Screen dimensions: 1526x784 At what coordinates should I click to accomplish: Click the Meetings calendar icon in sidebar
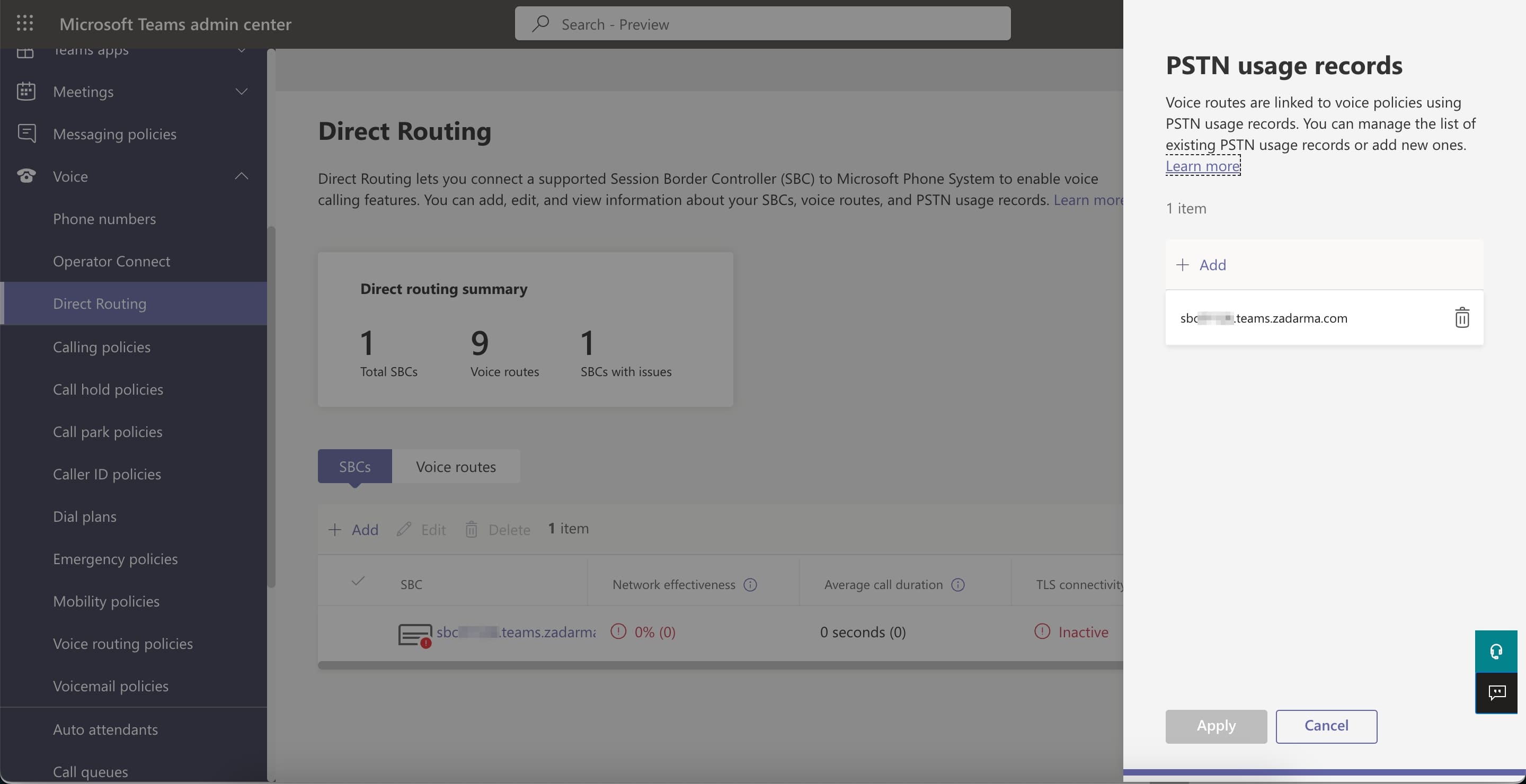(26, 91)
